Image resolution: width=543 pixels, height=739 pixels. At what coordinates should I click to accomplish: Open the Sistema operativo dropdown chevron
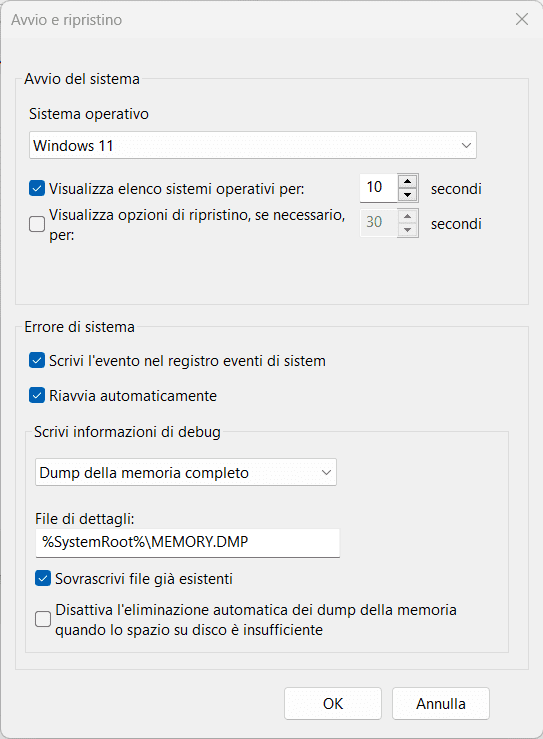click(466, 145)
